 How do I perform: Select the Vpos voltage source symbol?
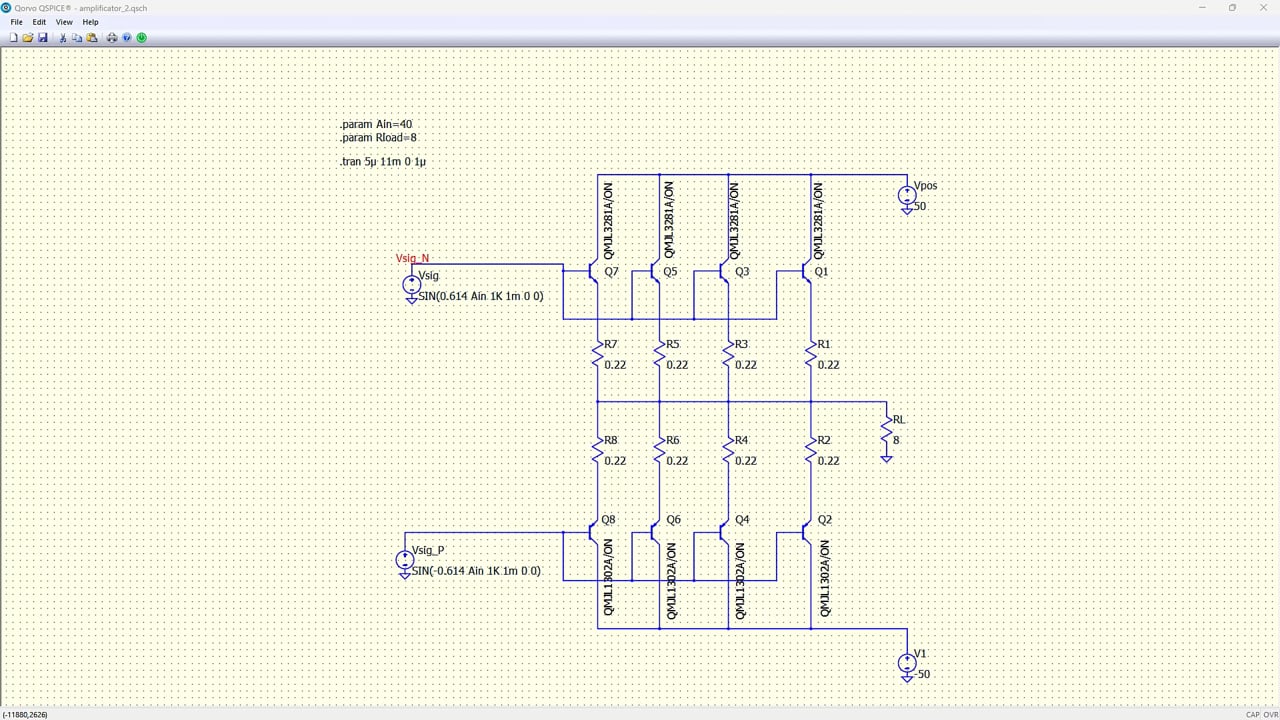pos(907,196)
